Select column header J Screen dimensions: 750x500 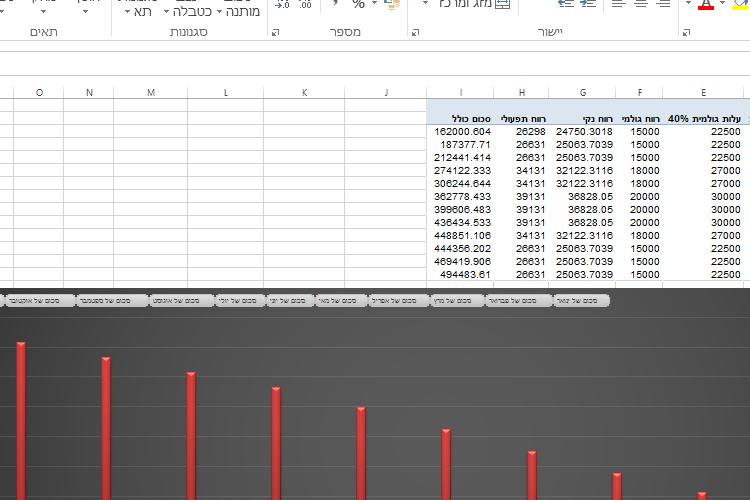click(386, 93)
